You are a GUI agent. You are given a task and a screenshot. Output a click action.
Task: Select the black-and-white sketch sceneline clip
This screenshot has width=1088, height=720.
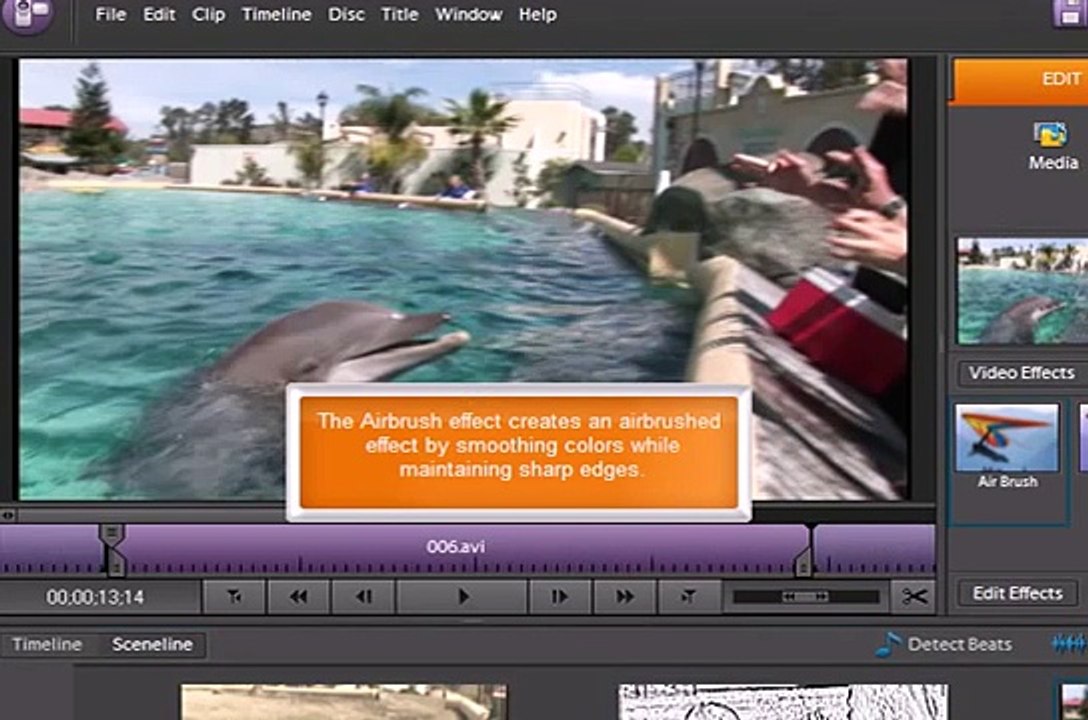[783, 702]
